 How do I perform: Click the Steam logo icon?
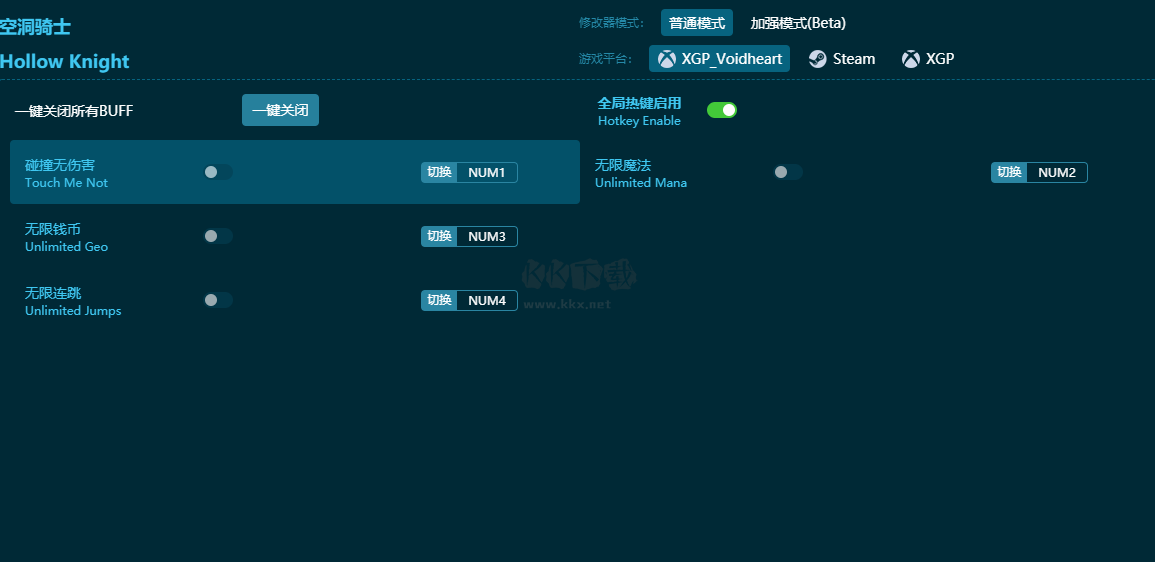pos(818,59)
